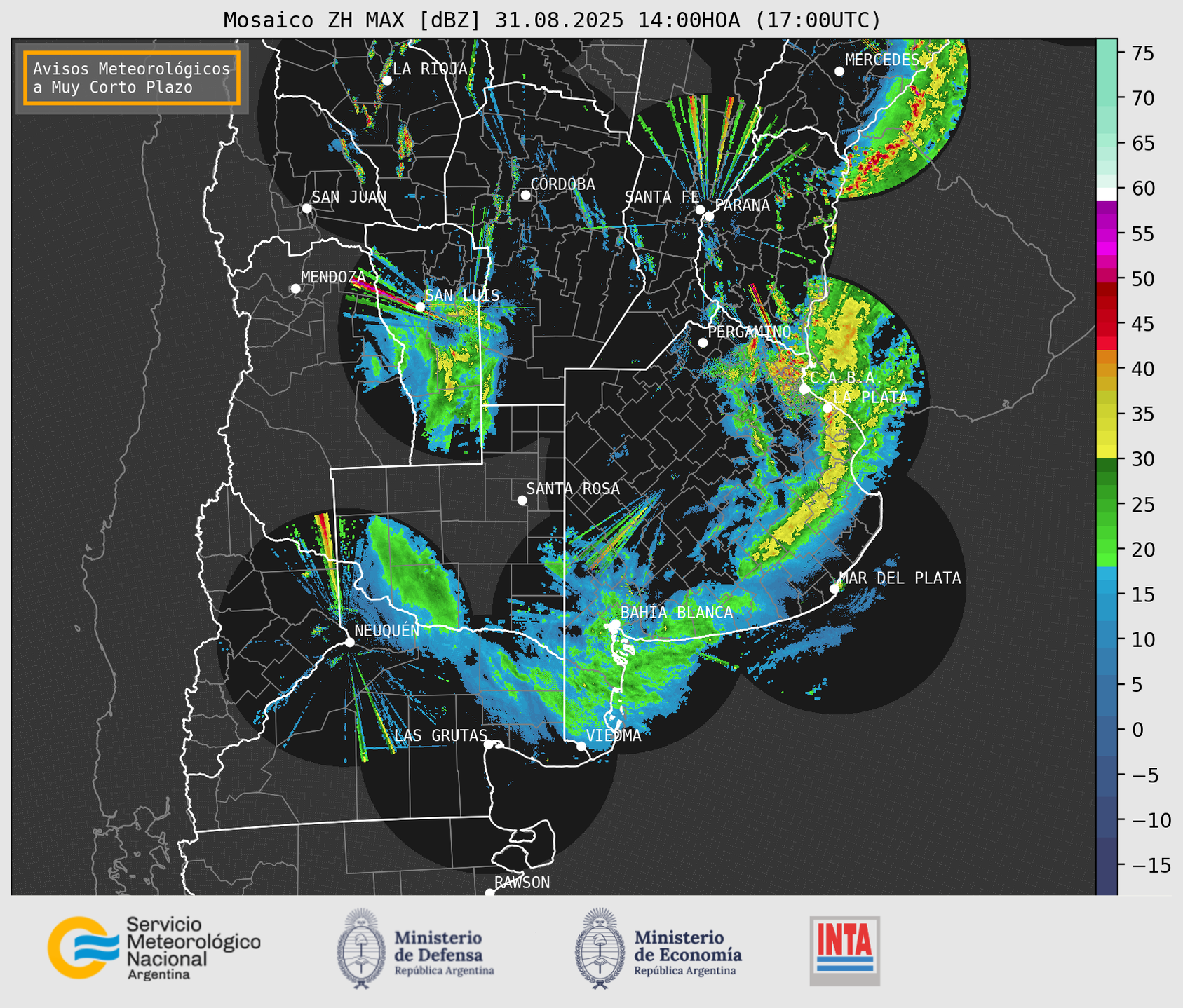1183x1008 pixels.
Task: Click the NEUQUÉN city marker dot
Action: coord(350,642)
